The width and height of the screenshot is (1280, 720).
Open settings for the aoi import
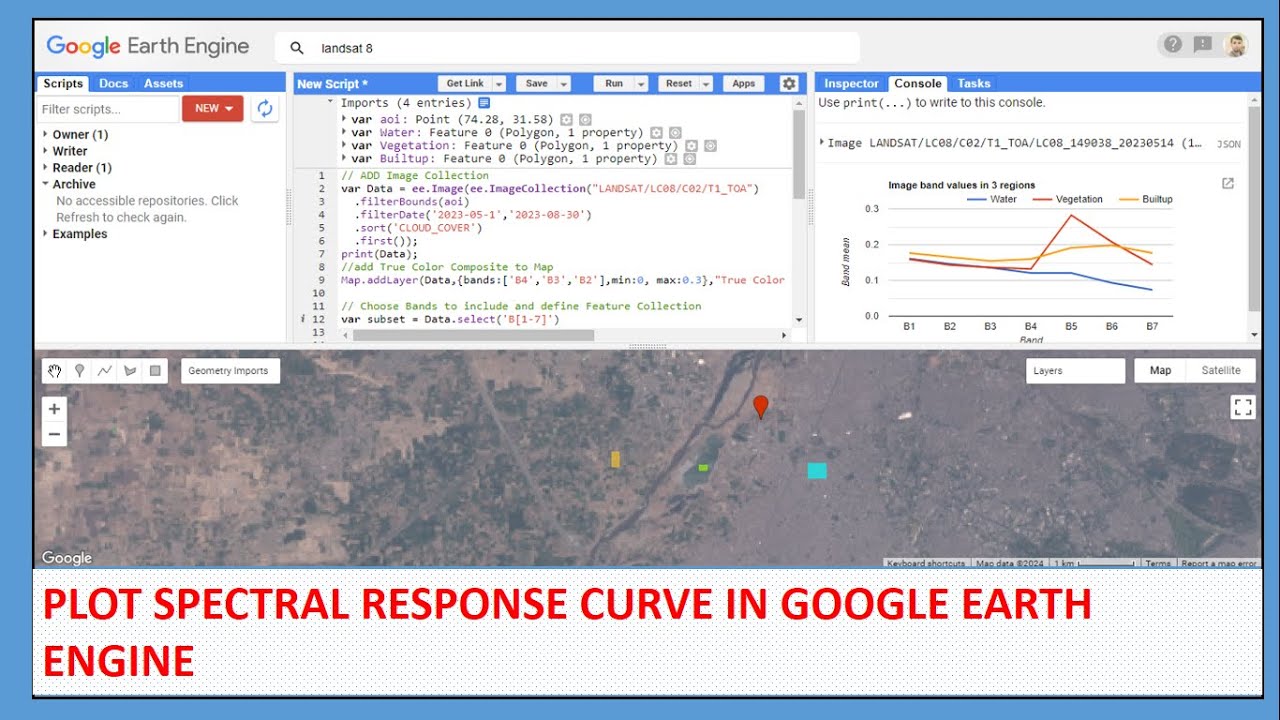click(566, 119)
